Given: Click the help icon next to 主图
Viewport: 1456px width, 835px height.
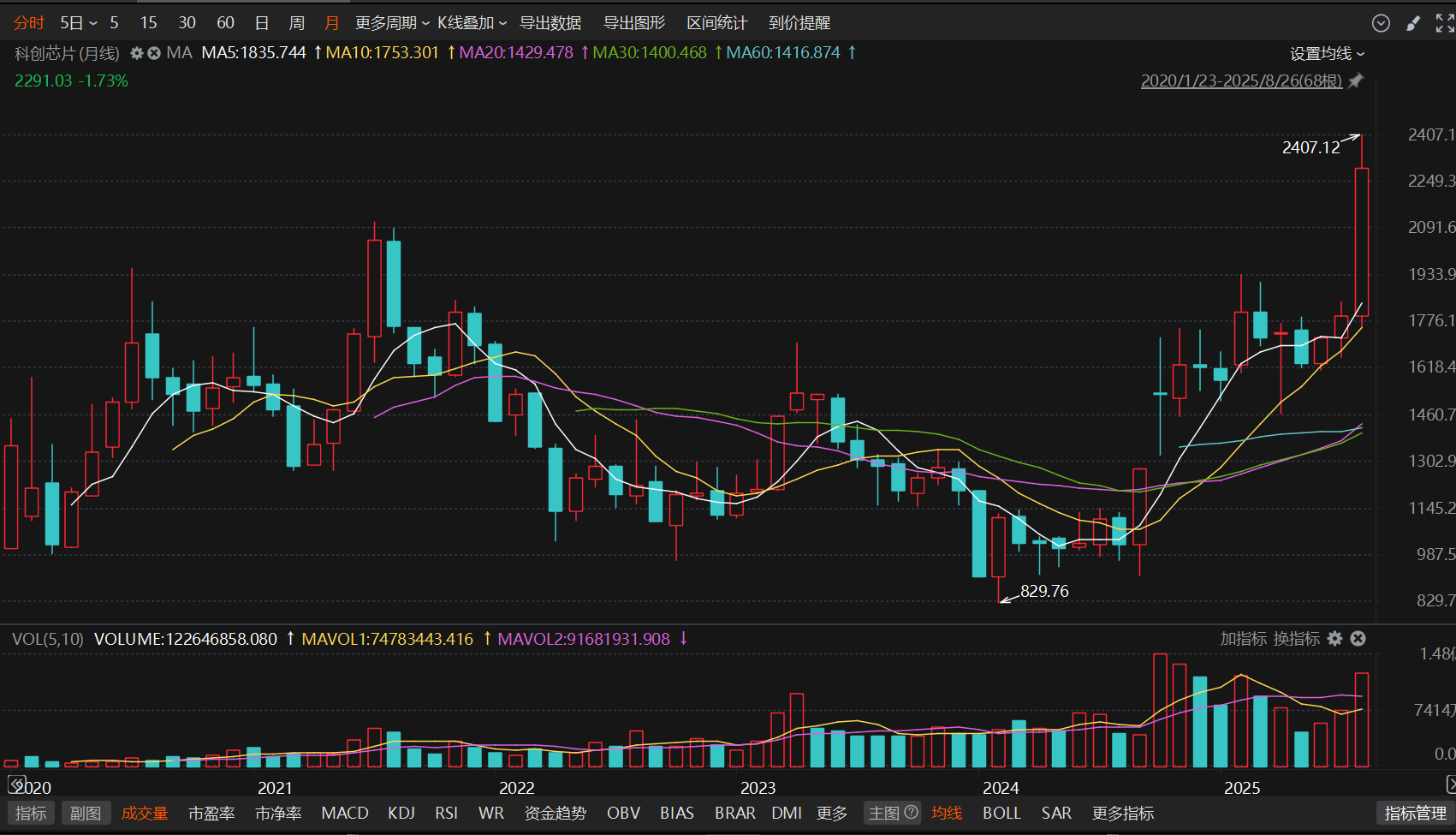Looking at the screenshot, I should 912,812.
